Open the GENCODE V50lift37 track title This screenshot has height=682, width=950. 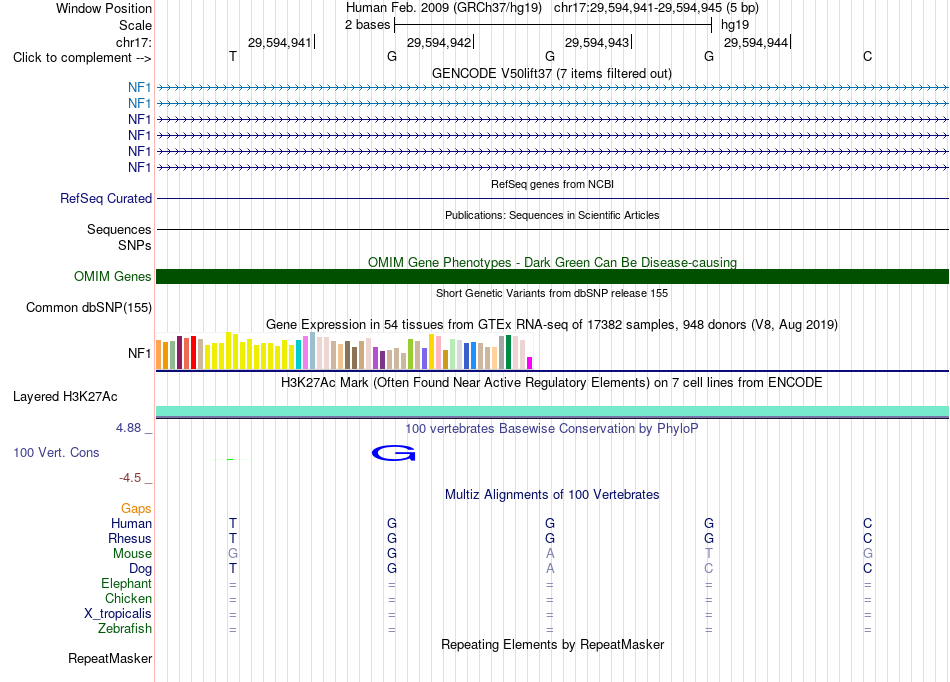[x=552, y=74]
